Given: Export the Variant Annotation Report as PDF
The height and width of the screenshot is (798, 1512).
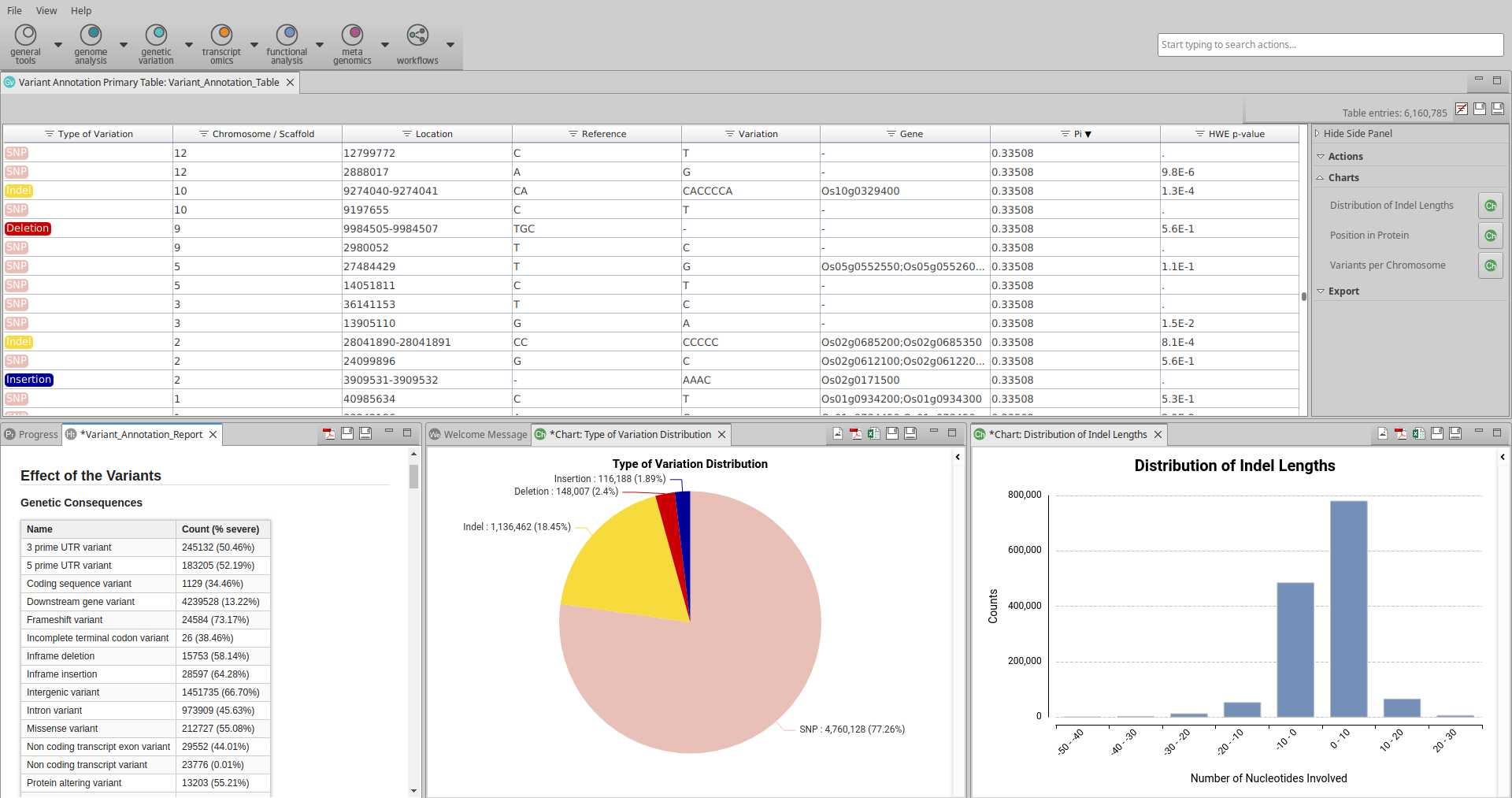Looking at the screenshot, I should click(329, 433).
